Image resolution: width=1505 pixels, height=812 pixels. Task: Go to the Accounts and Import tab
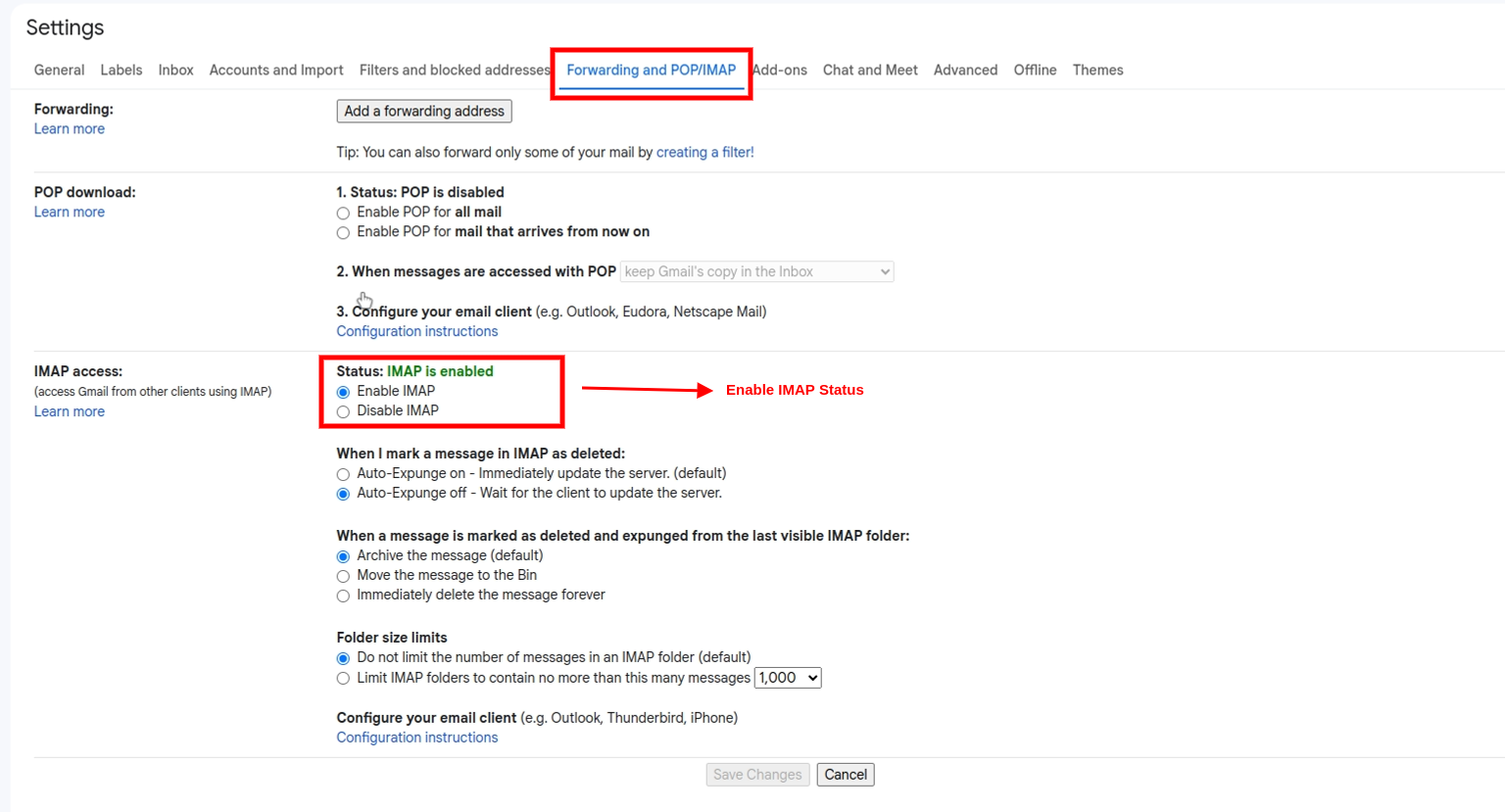pyautogui.click(x=276, y=71)
